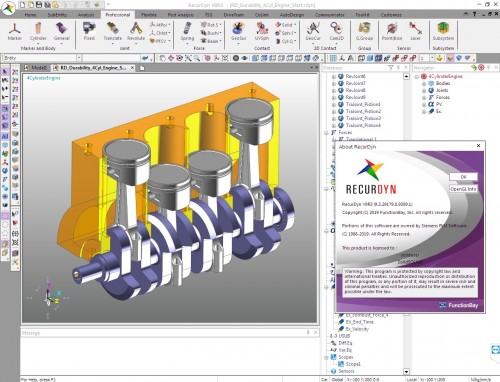Open the Entity selection dropdown
The height and width of the screenshot is (382, 500).
[x=79, y=58]
